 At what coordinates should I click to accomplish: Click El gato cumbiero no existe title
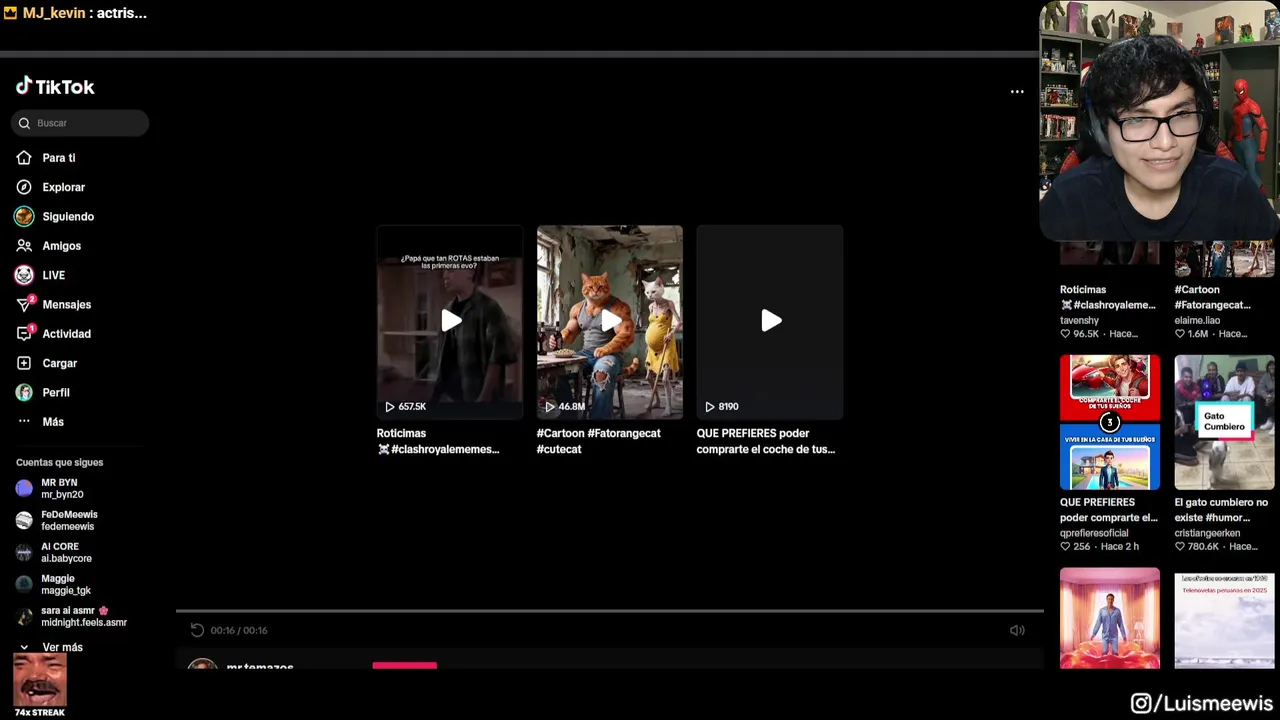coord(1221,510)
